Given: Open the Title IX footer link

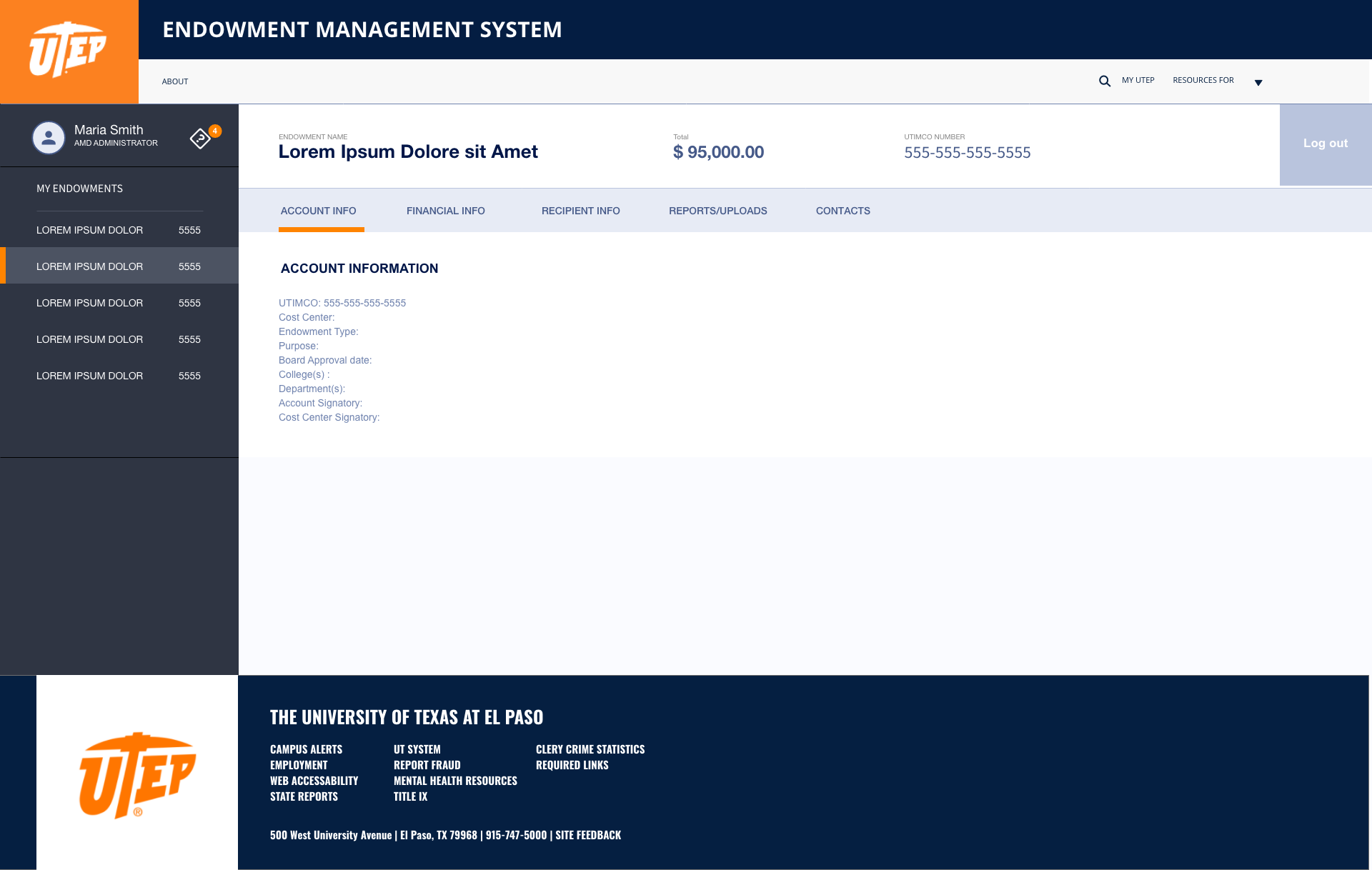Looking at the screenshot, I should click(x=411, y=796).
